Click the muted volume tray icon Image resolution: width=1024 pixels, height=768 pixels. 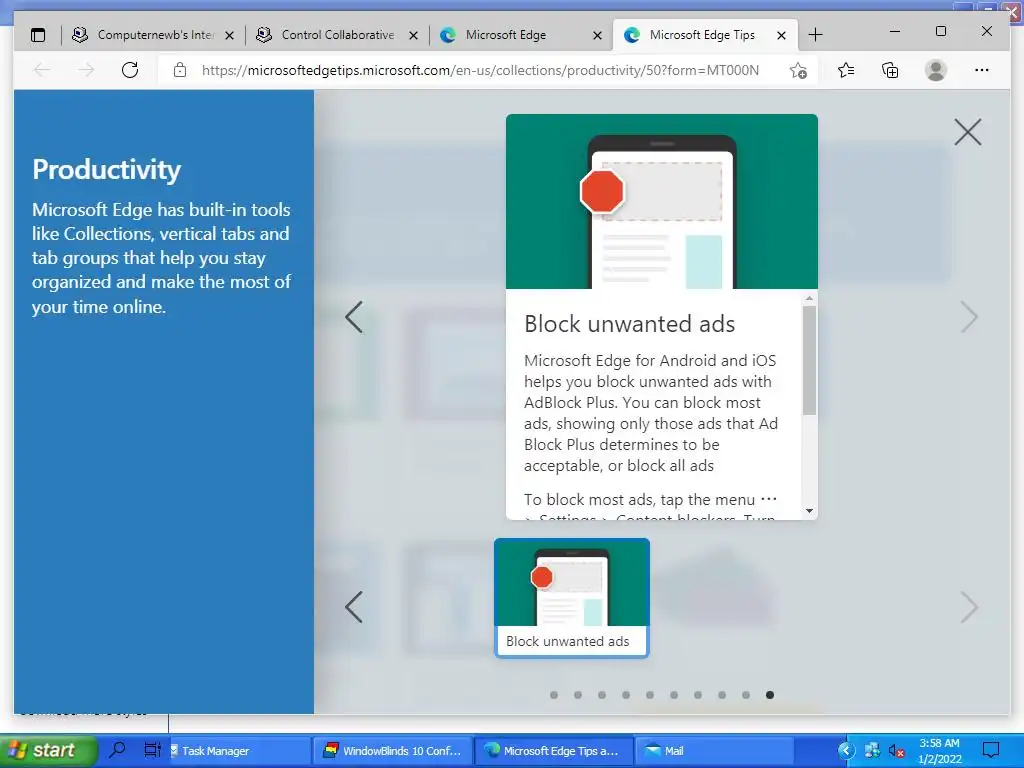tap(897, 751)
